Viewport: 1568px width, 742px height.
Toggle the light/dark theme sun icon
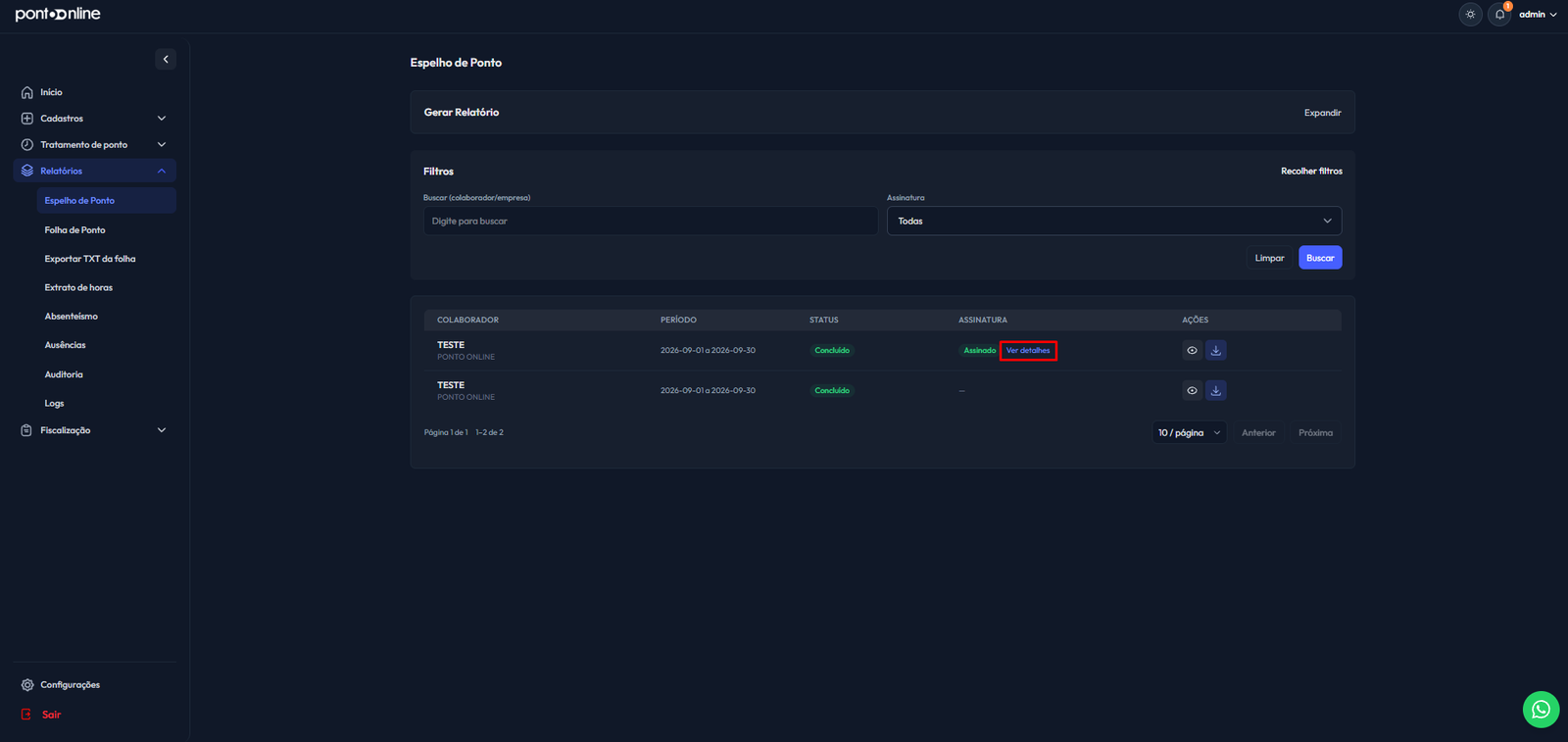pos(1470,15)
